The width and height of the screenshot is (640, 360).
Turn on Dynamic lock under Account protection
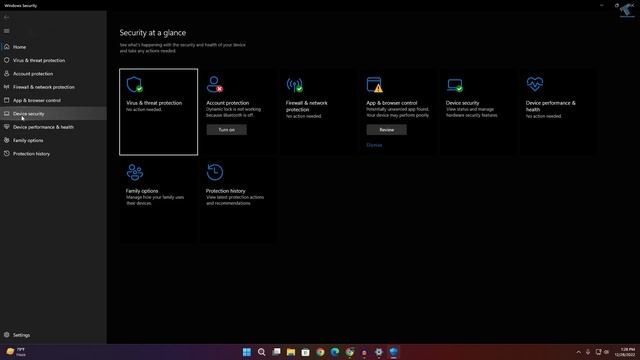(x=227, y=130)
